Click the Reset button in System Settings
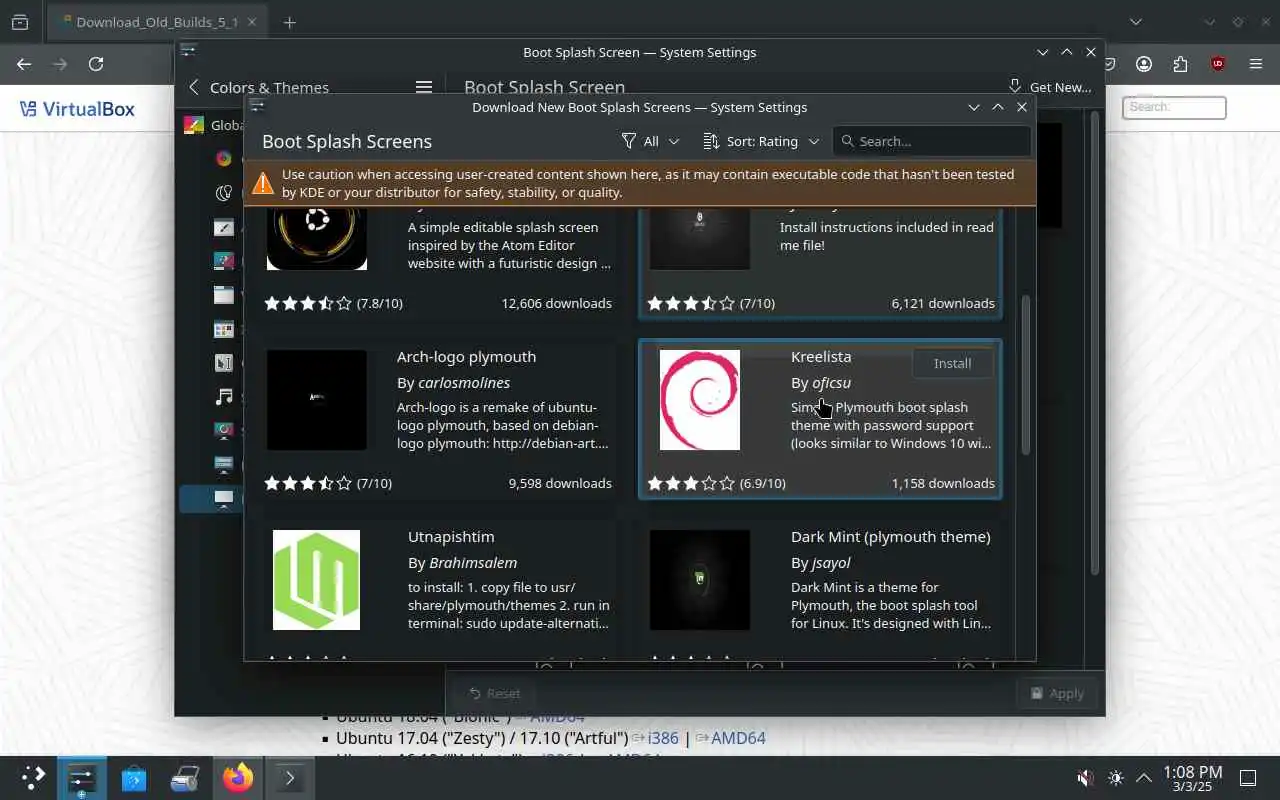The height and width of the screenshot is (800, 1280). coord(494,693)
